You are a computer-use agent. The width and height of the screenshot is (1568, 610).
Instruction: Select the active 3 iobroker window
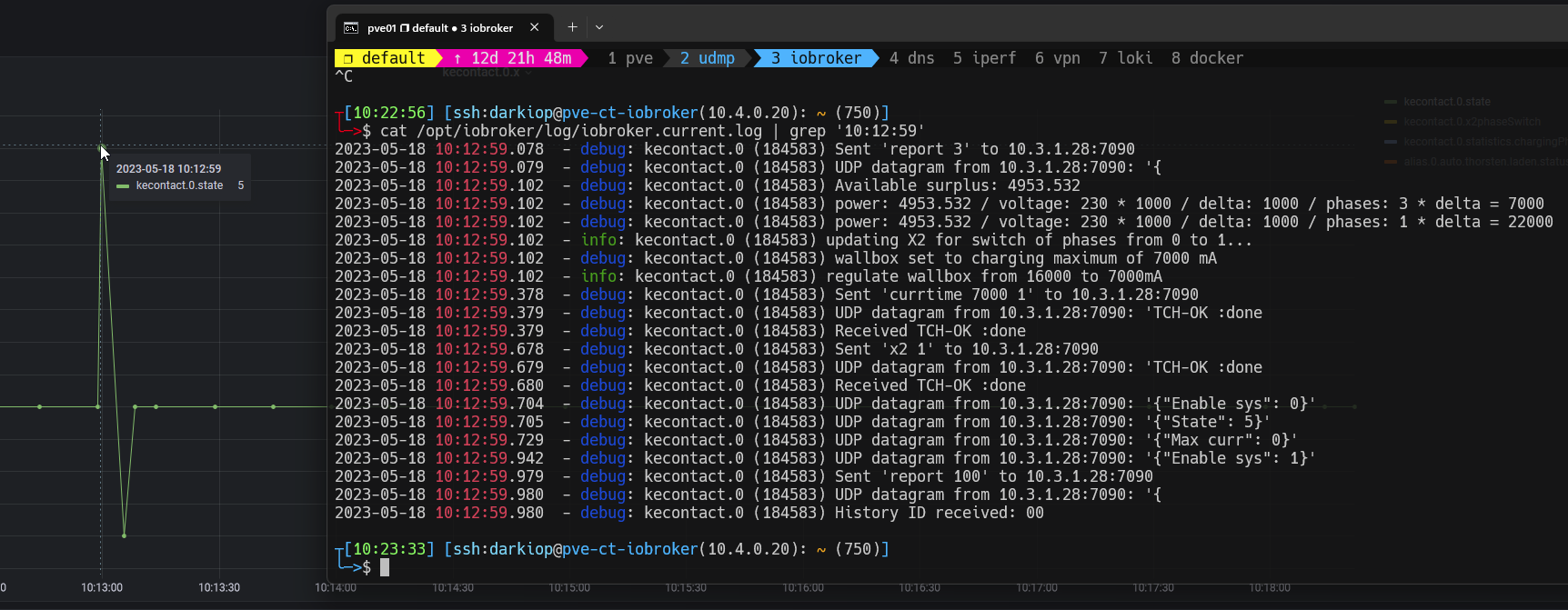coord(815,58)
